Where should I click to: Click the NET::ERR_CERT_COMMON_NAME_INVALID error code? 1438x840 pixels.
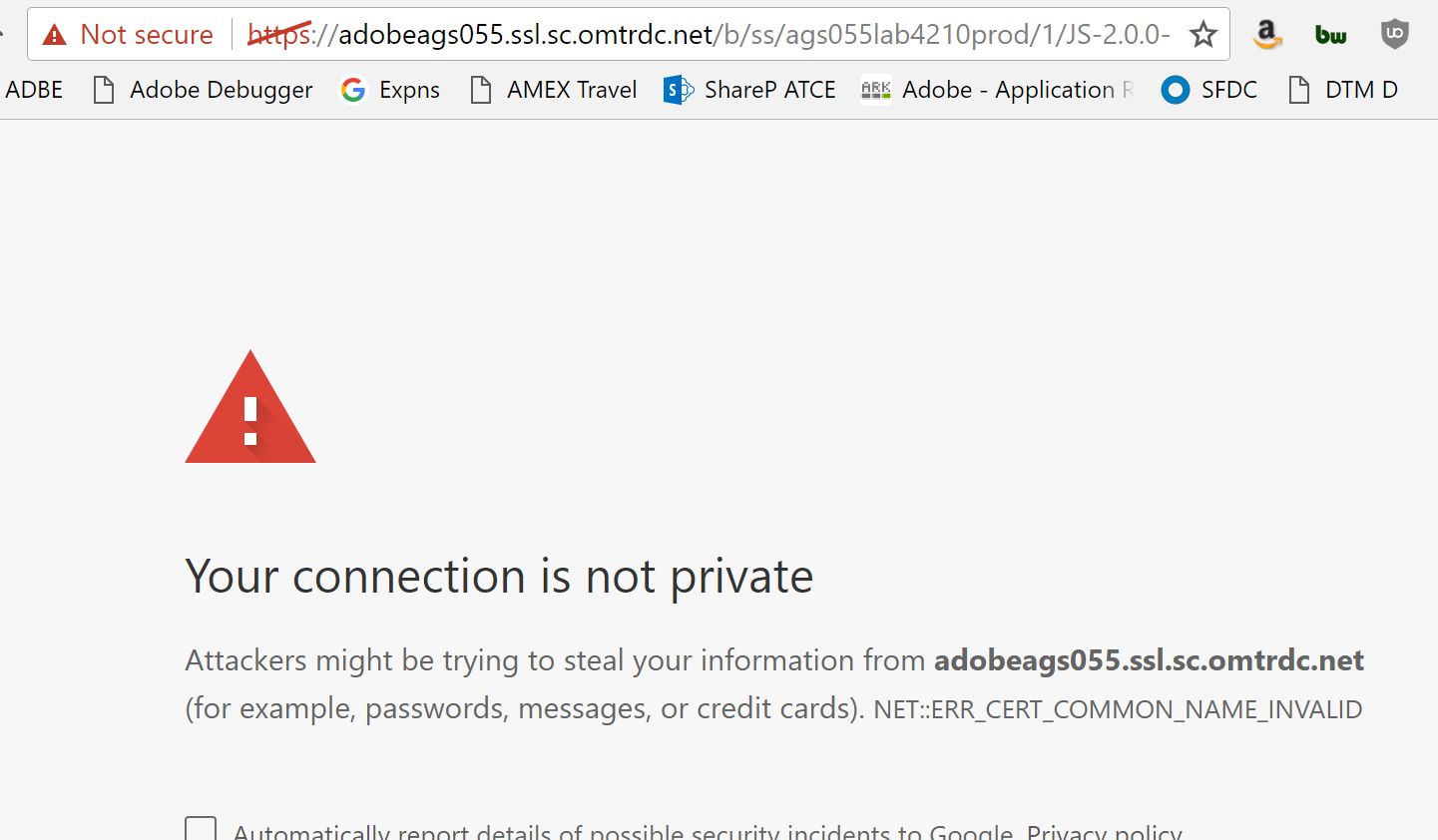point(1118,709)
